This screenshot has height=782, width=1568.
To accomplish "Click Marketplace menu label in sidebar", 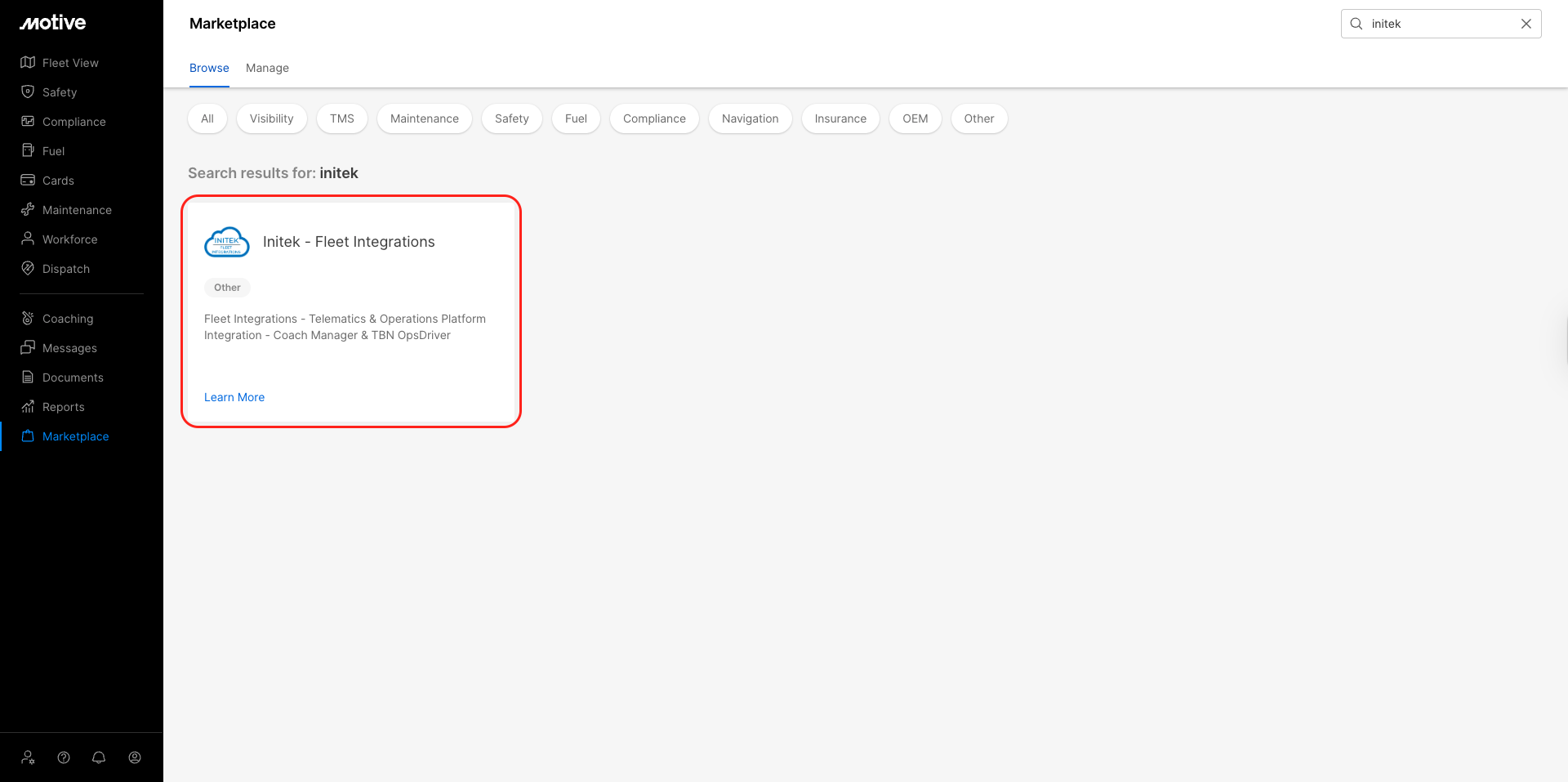I will (75, 436).
